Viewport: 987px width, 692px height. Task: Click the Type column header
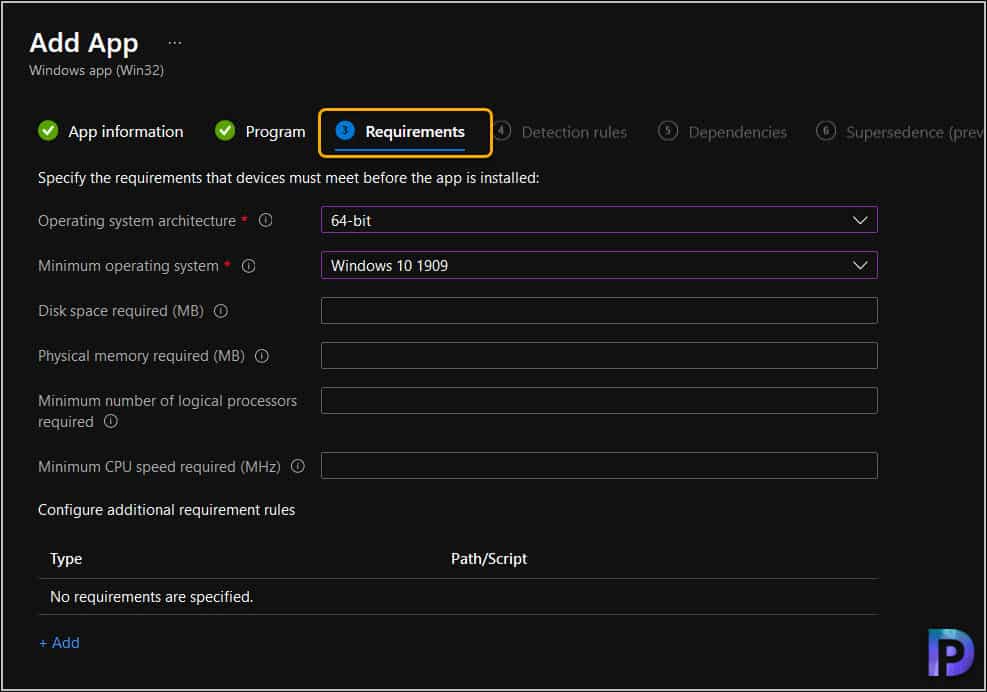[66, 559]
